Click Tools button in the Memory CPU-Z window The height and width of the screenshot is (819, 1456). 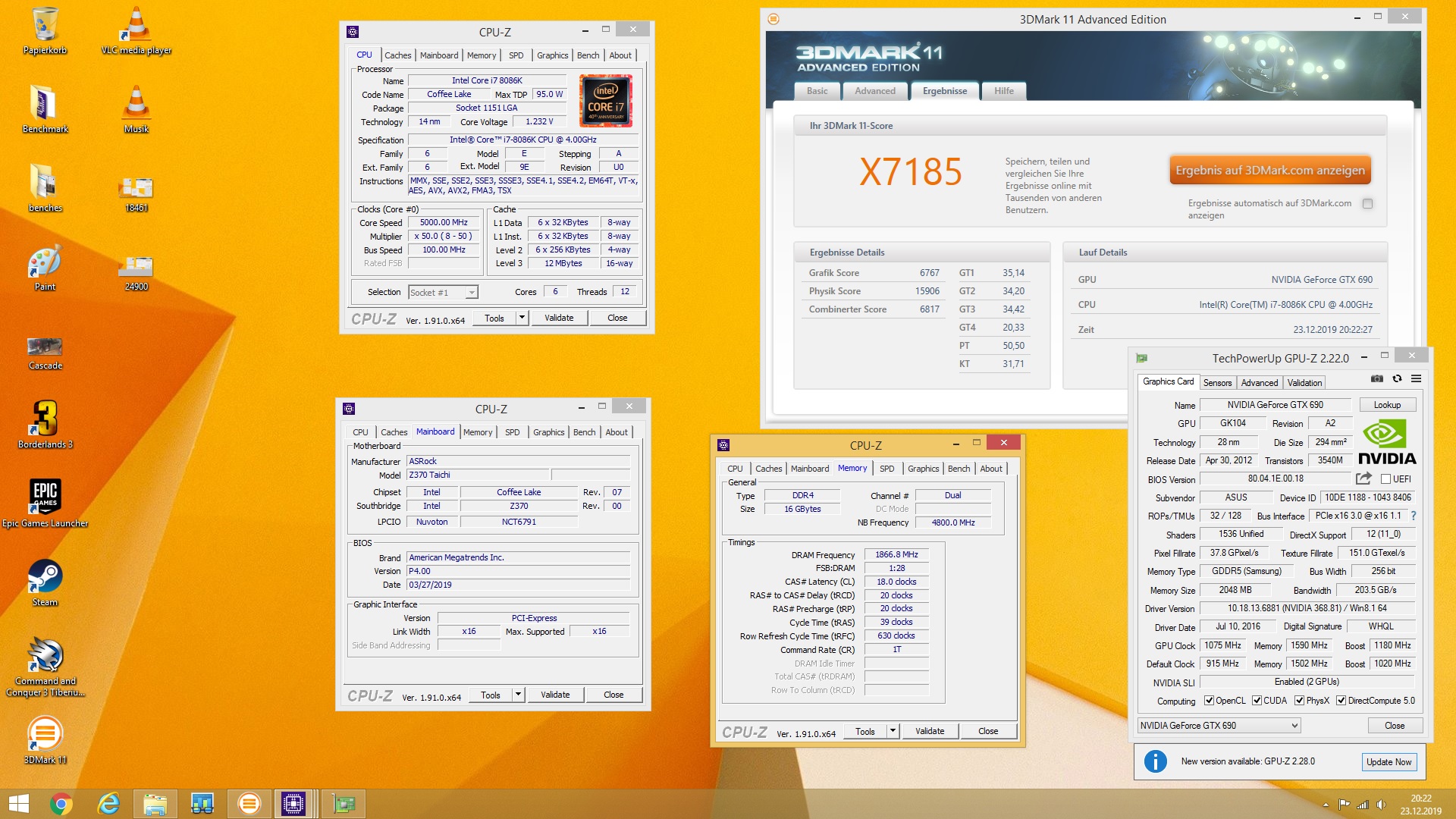point(864,731)
